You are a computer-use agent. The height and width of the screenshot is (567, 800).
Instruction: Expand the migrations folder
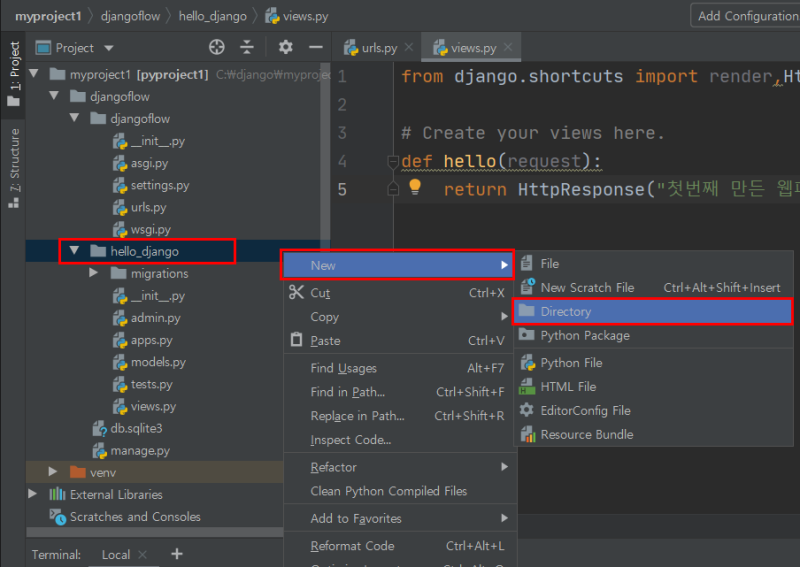[93, 273]
